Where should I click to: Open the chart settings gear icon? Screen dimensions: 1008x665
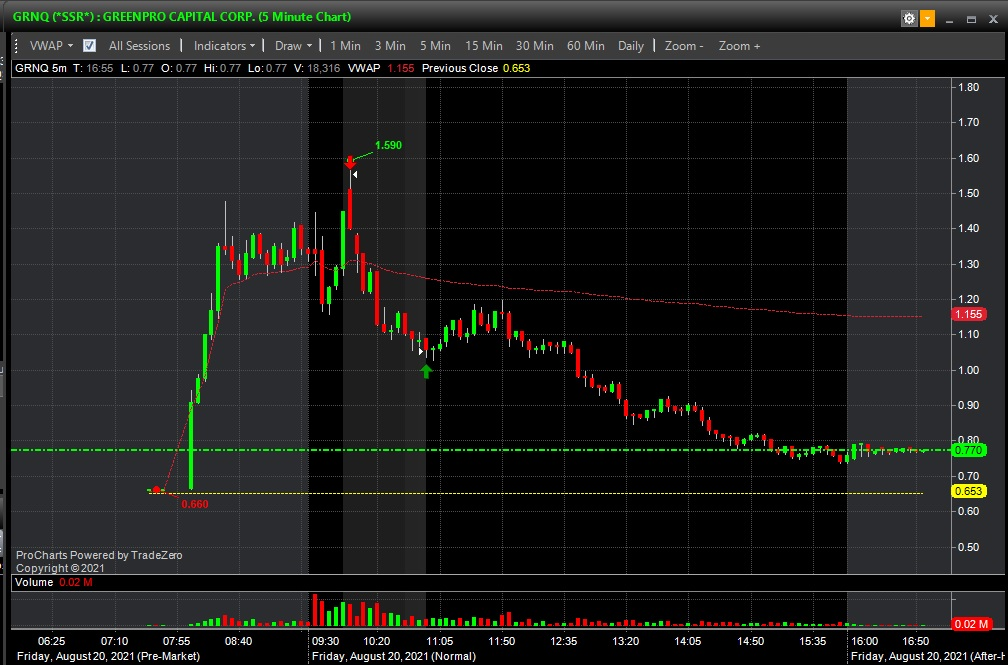[909, 18]
